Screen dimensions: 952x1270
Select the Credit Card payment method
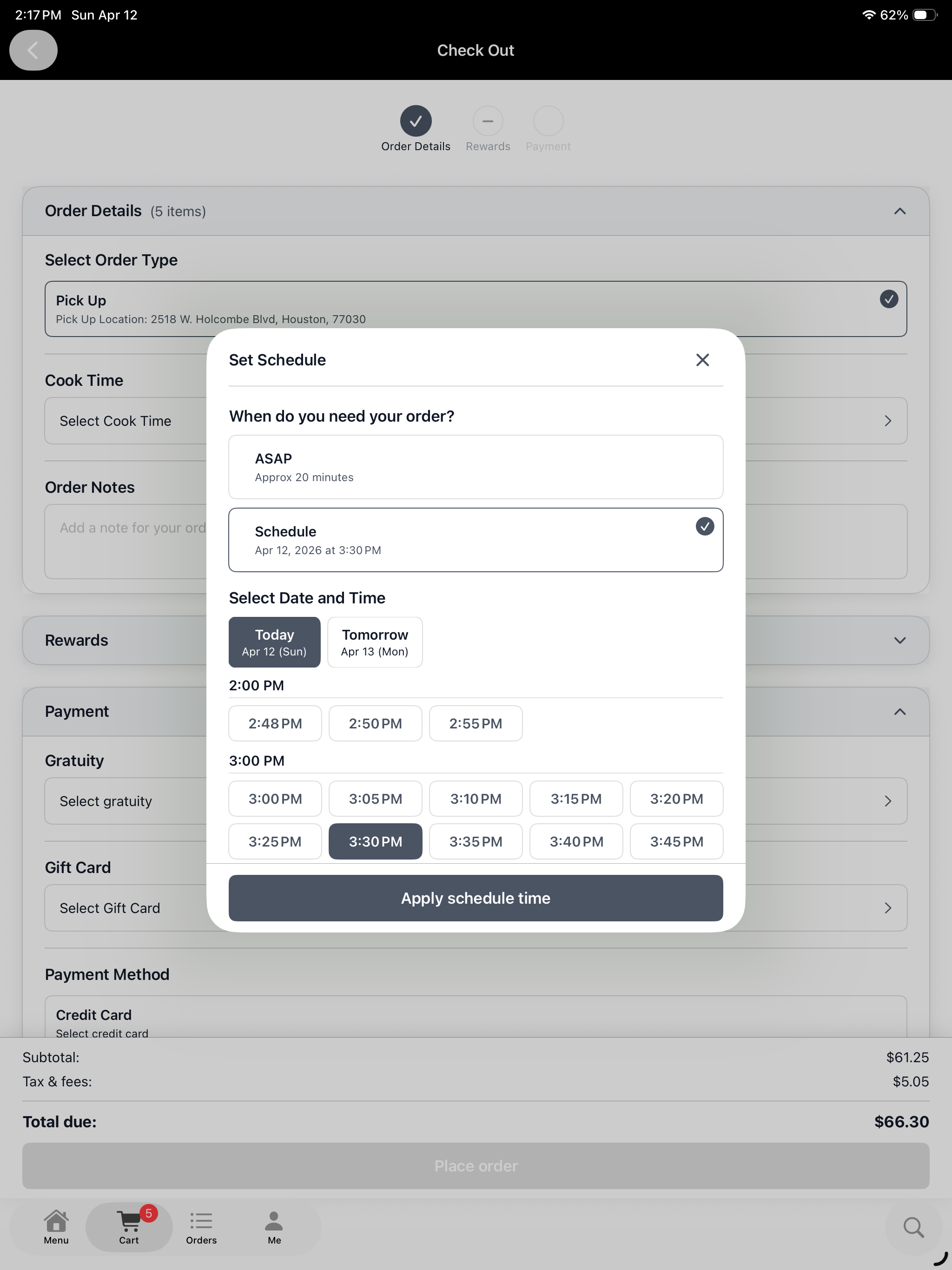[x=476, y=1018]
